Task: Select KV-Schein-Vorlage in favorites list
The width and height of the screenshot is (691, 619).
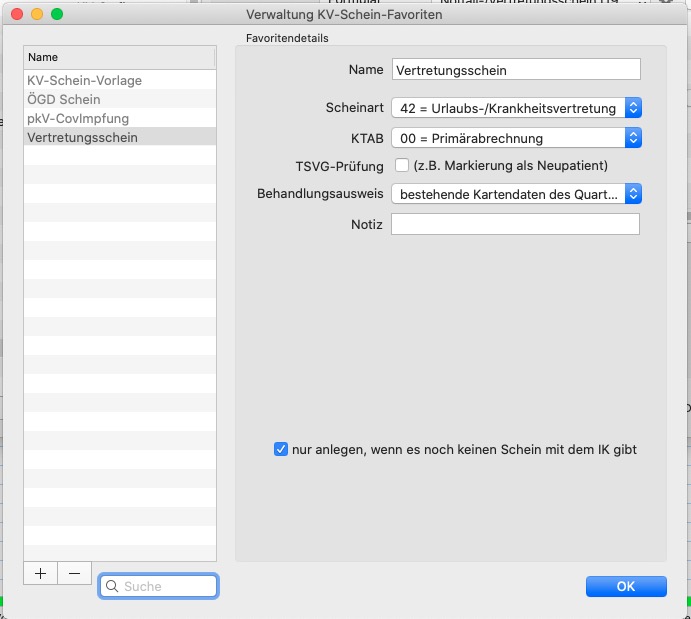Action: (x=120, y=80)
